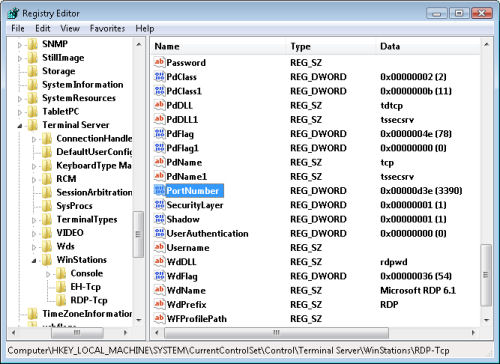This screenshot has width=500, height=364.
Task: Click the WdName data Microsoft RDP 6.1
Action: 418,290
